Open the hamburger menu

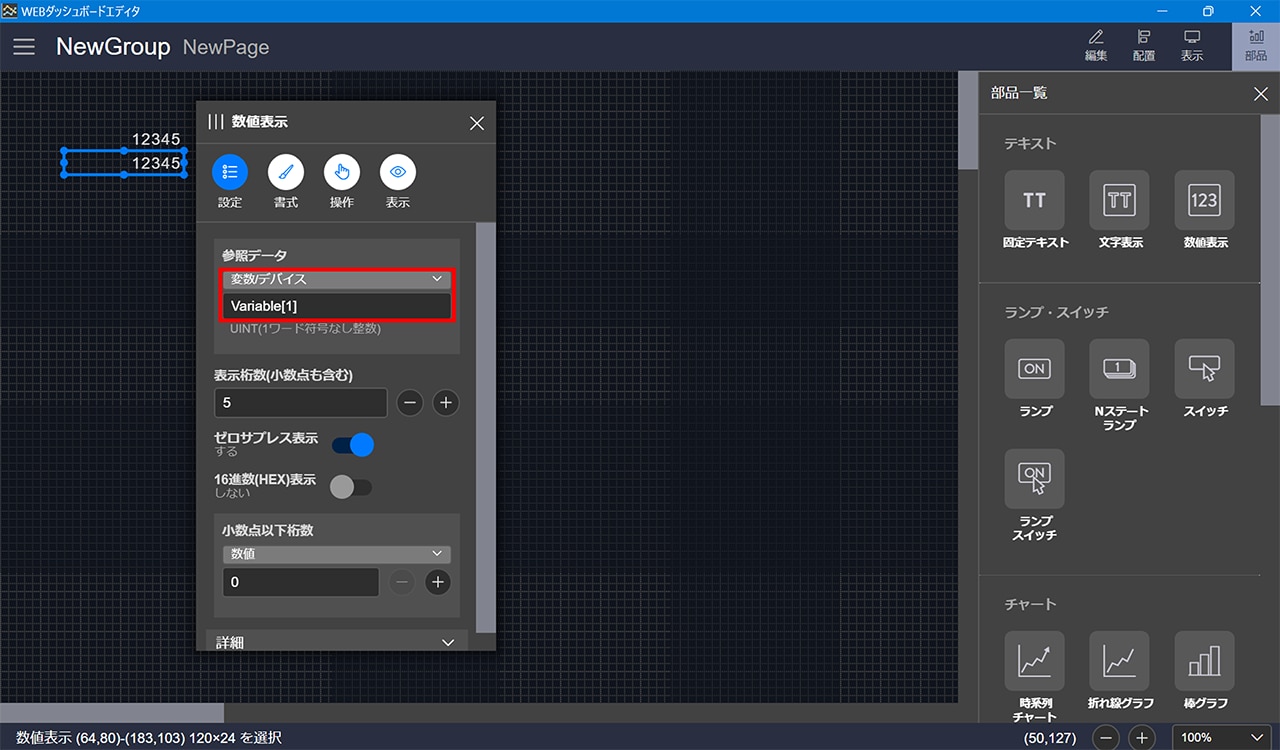pos(24,47)
